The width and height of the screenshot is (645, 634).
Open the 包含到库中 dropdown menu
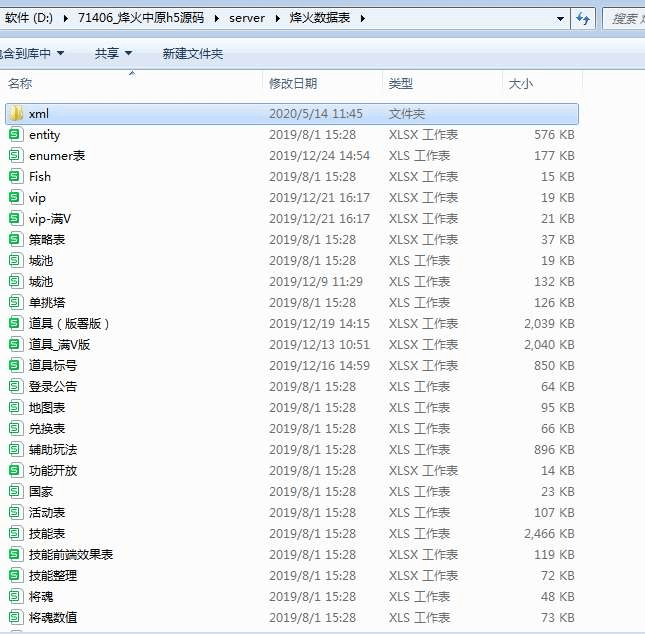coord(32,53)
